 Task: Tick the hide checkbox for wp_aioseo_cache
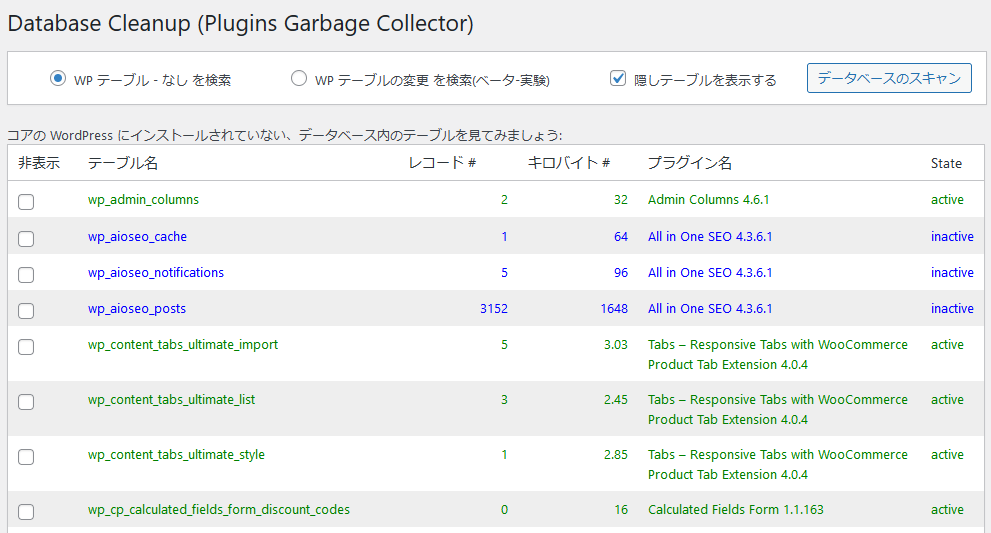click(26, 239)
